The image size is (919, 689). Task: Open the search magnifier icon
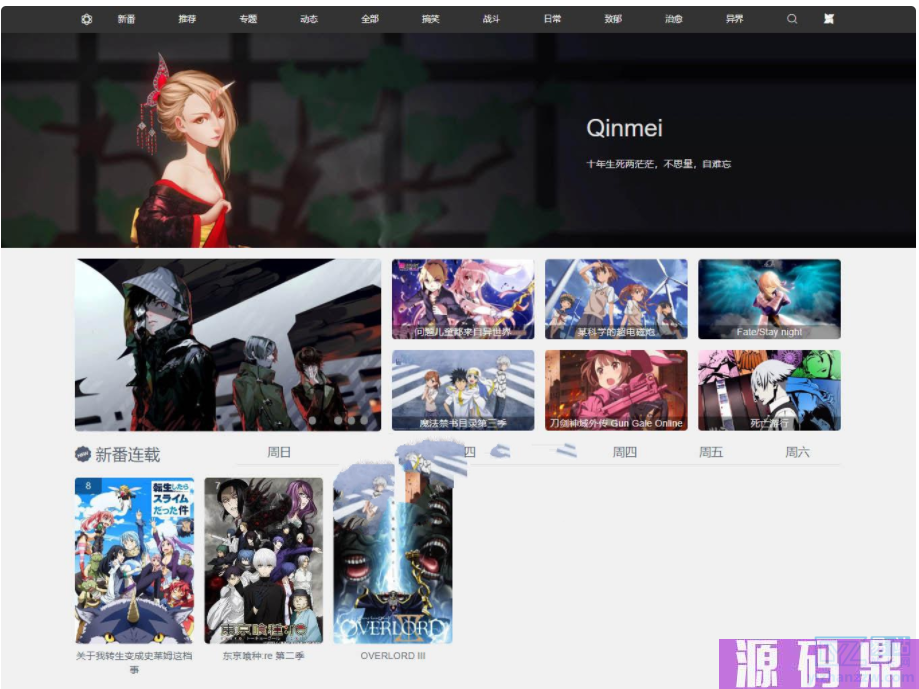click(792, 19)
